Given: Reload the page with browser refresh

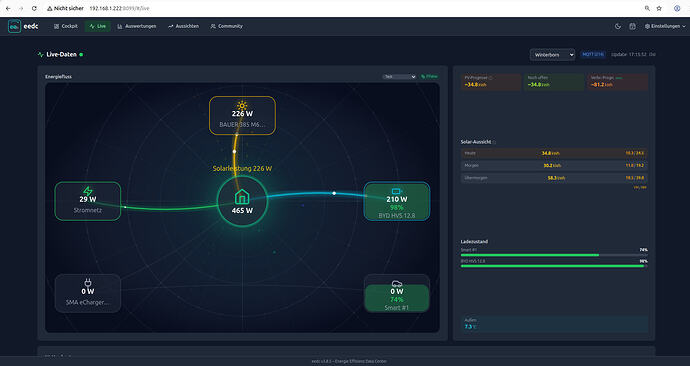Looking at the screenshot, I should pos(34,8).
